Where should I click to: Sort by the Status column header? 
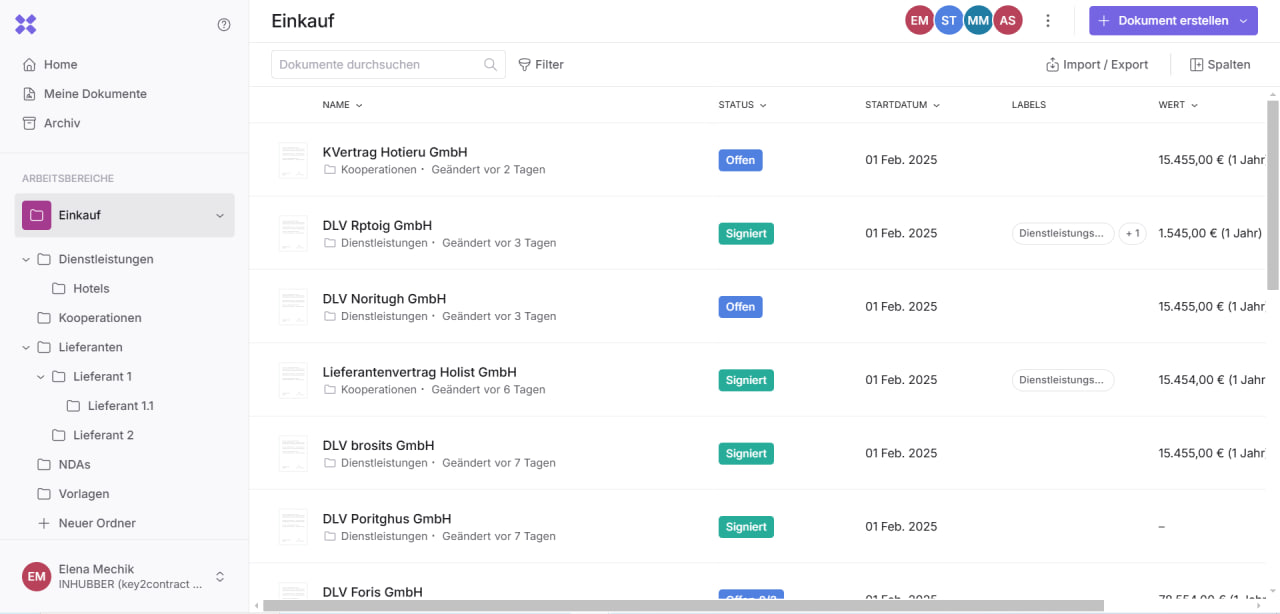[x=742, y=105]
